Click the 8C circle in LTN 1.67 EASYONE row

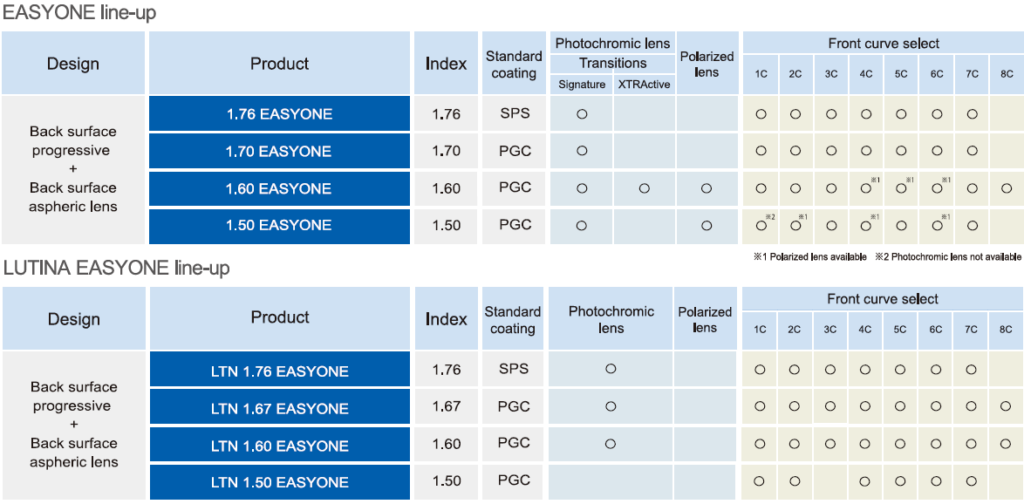click(1006, 407)
